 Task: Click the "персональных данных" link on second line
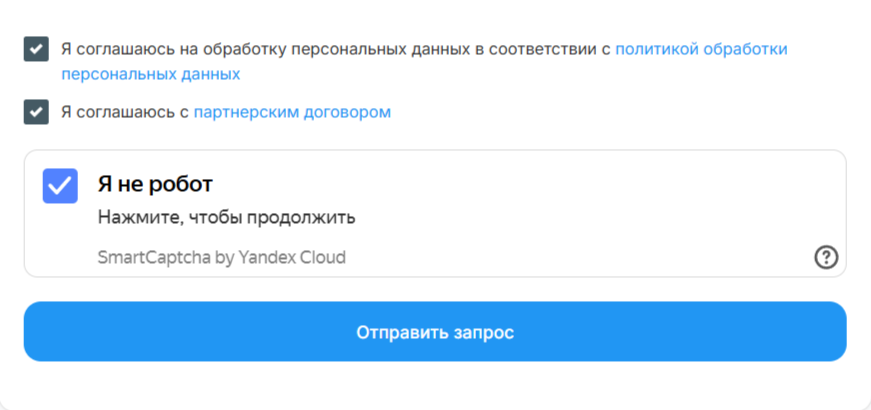[150, 74]
